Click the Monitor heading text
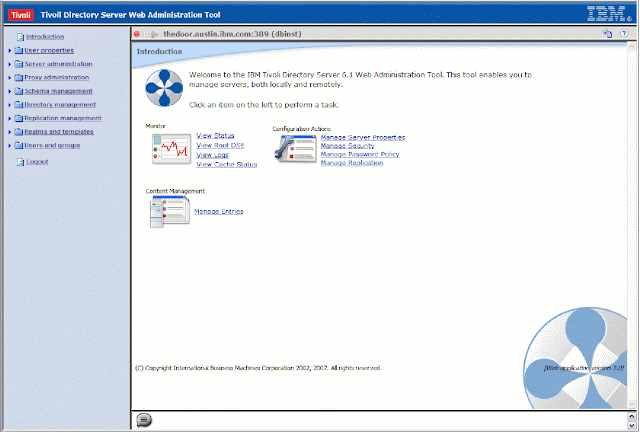 click(x=156, y=126)
